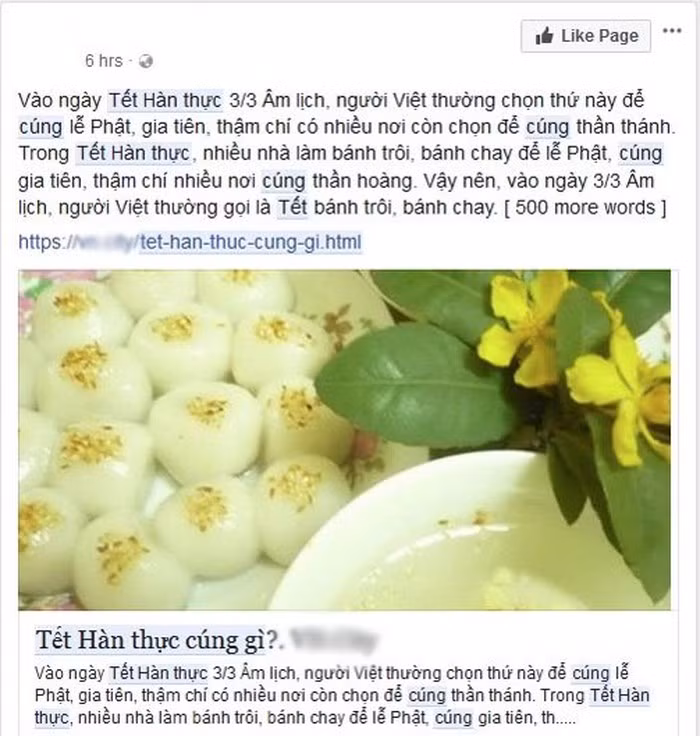The height and width of the screenshot is (736, 700).
Task: Open the tet-han-thuc-cung-gi.html link
Action: coord(251,243)
